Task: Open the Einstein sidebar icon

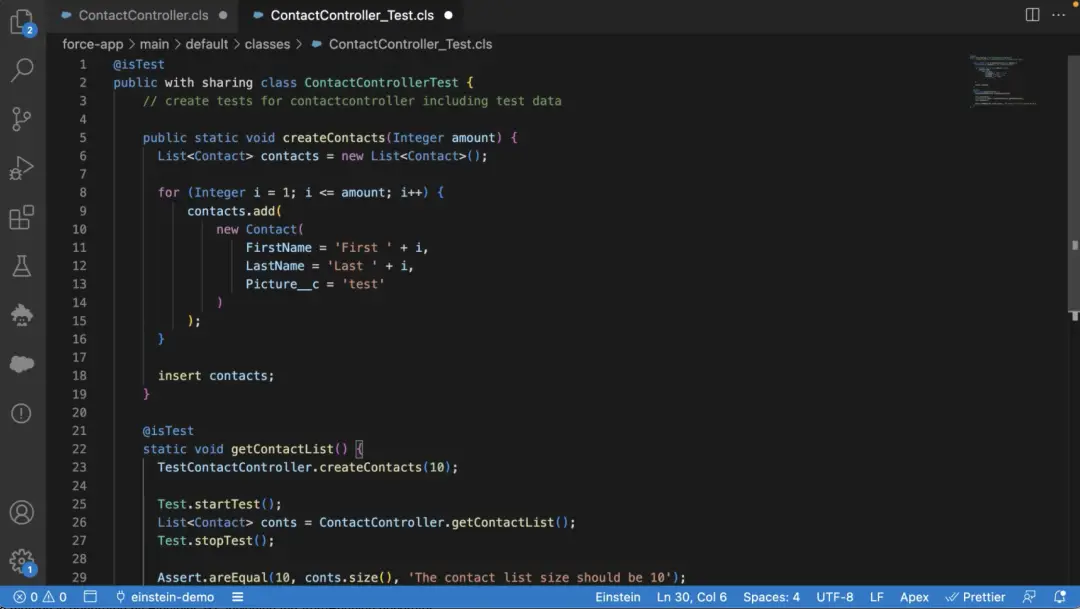Action: (x=21, y=315)
